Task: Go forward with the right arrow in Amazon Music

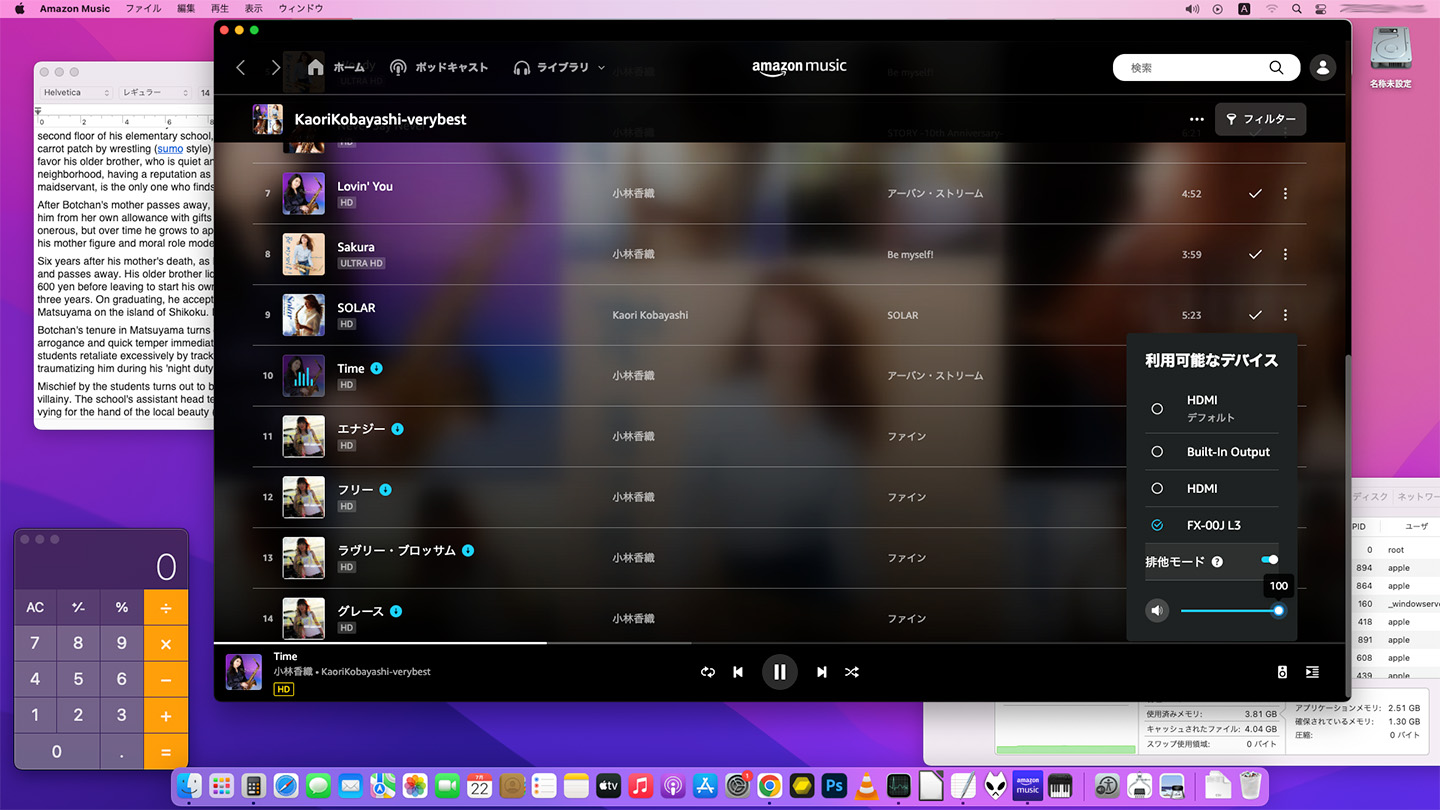Action: (276, 67)
